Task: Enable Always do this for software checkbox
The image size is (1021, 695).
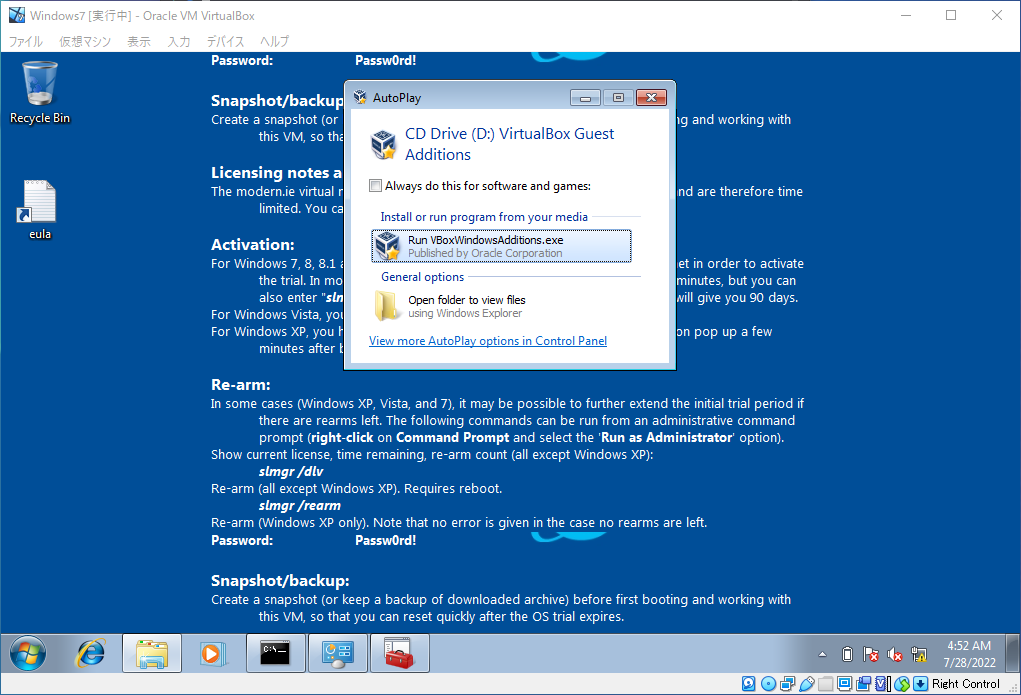Action: (x=376, y=186)
